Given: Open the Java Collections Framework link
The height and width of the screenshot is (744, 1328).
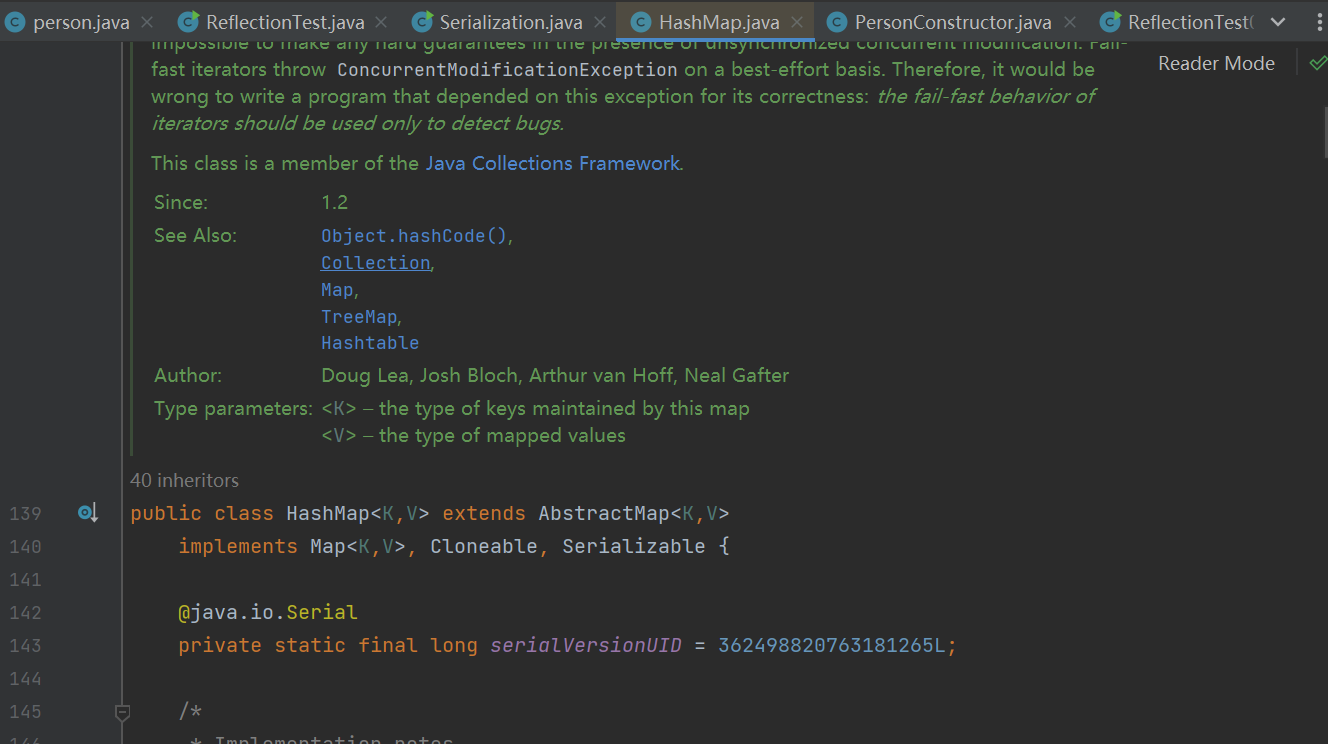Looking at the screenshot, I should 553,163.
